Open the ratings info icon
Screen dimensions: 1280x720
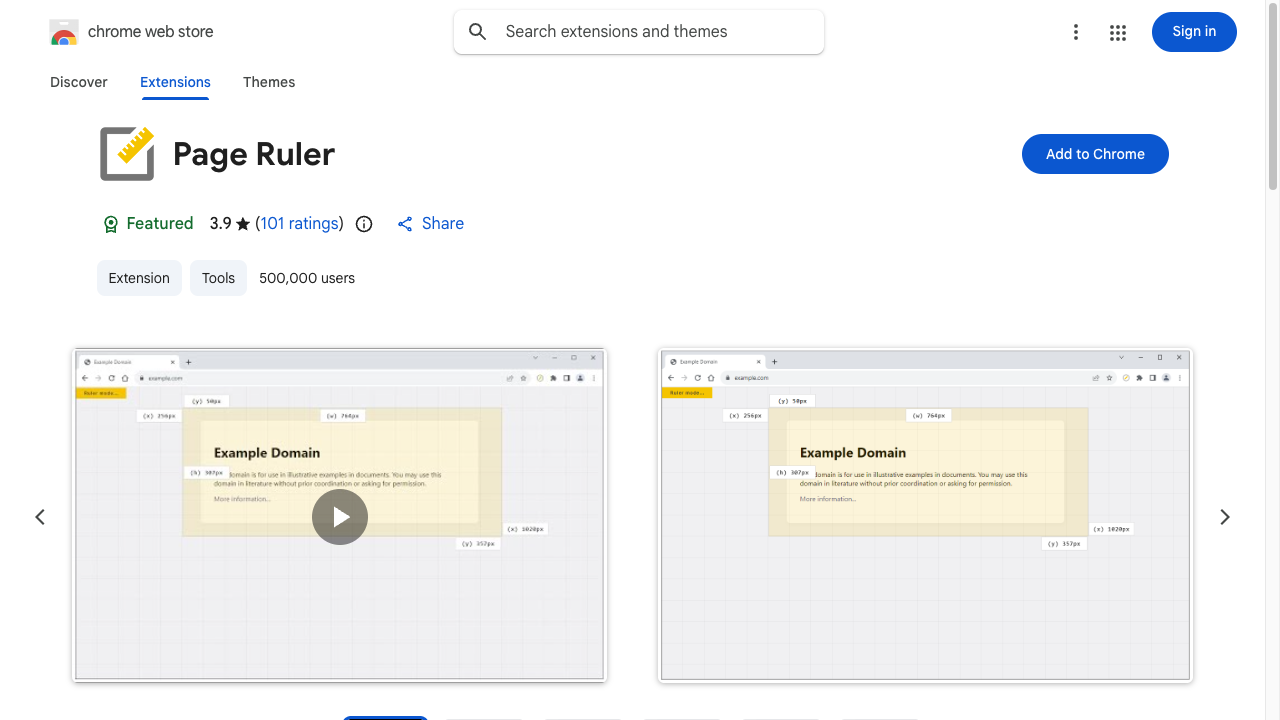click(x=364, y=224)
